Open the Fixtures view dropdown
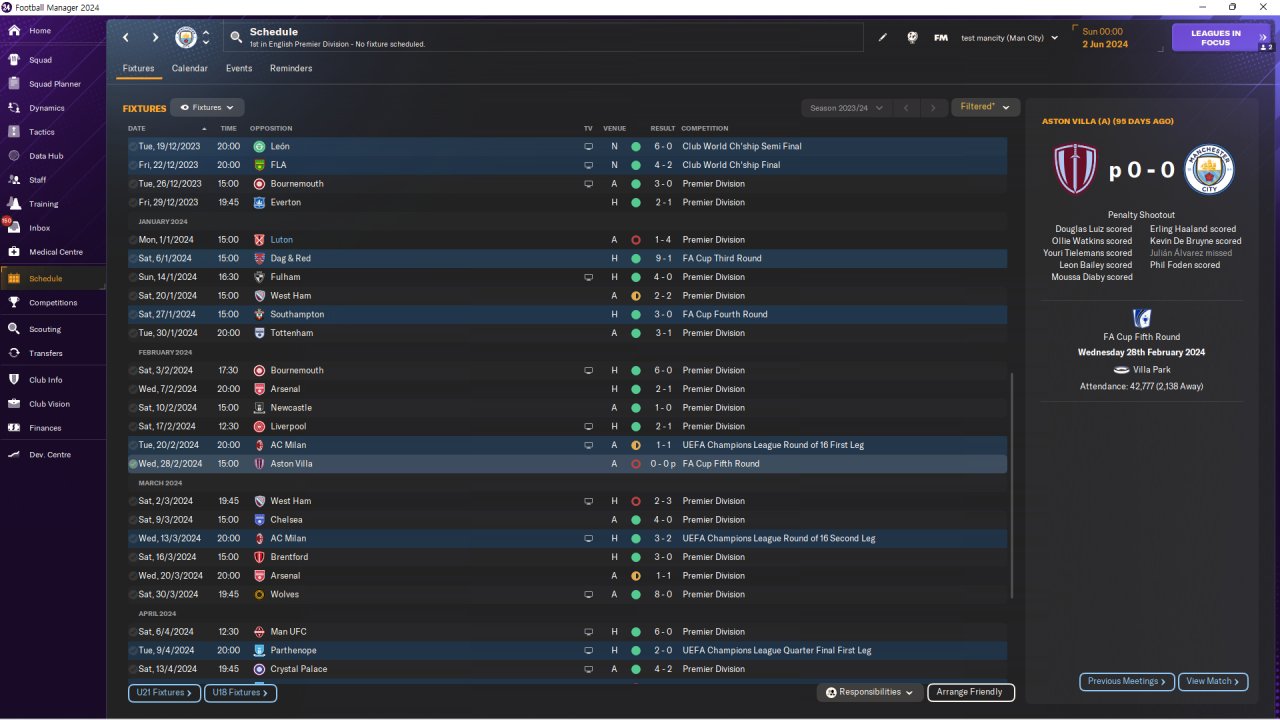This screenshot has width=1280, height=720. (x=207, y=107)
